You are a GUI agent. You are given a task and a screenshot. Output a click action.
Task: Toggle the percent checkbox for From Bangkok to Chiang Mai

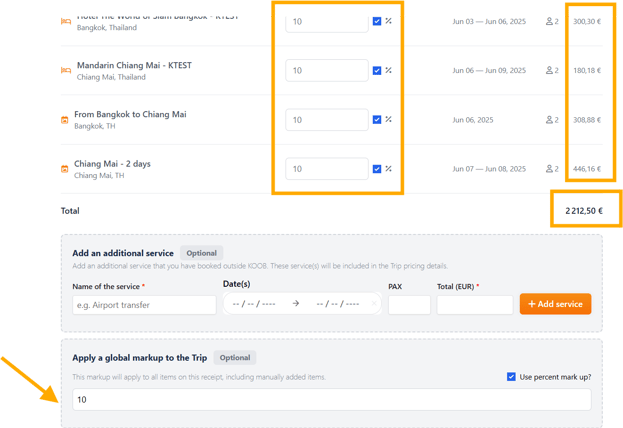(376, 120)
